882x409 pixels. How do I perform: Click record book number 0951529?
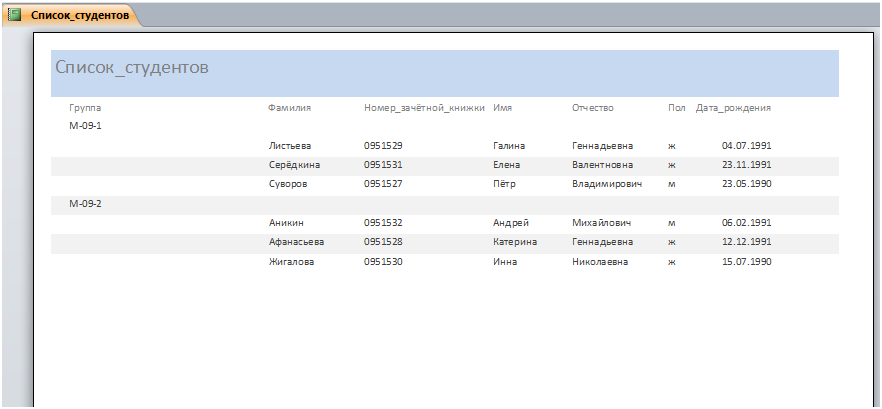[383, 146]
